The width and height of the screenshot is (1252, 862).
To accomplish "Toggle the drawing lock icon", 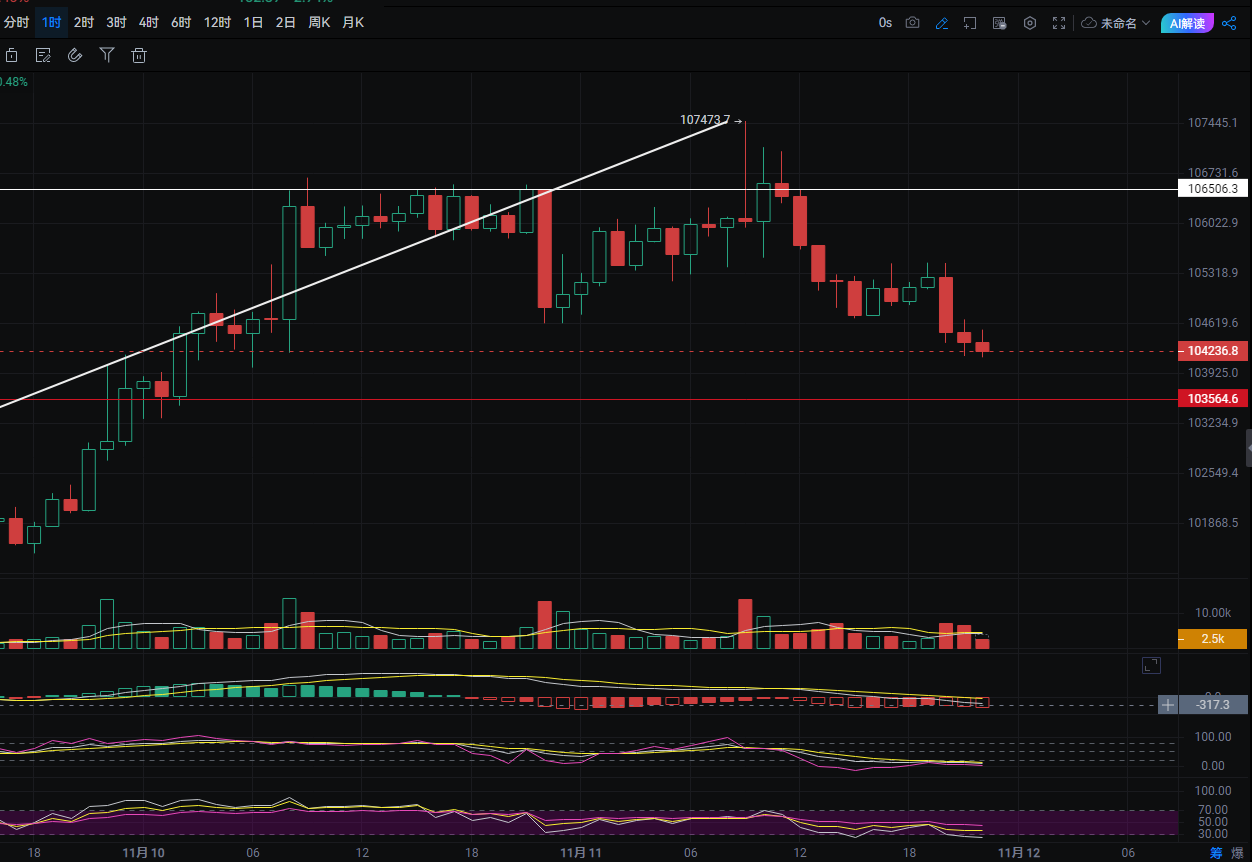I will 11,56.
